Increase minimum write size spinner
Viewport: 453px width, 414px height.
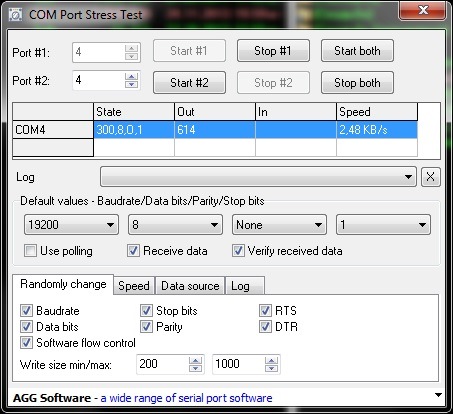[195, 361]
